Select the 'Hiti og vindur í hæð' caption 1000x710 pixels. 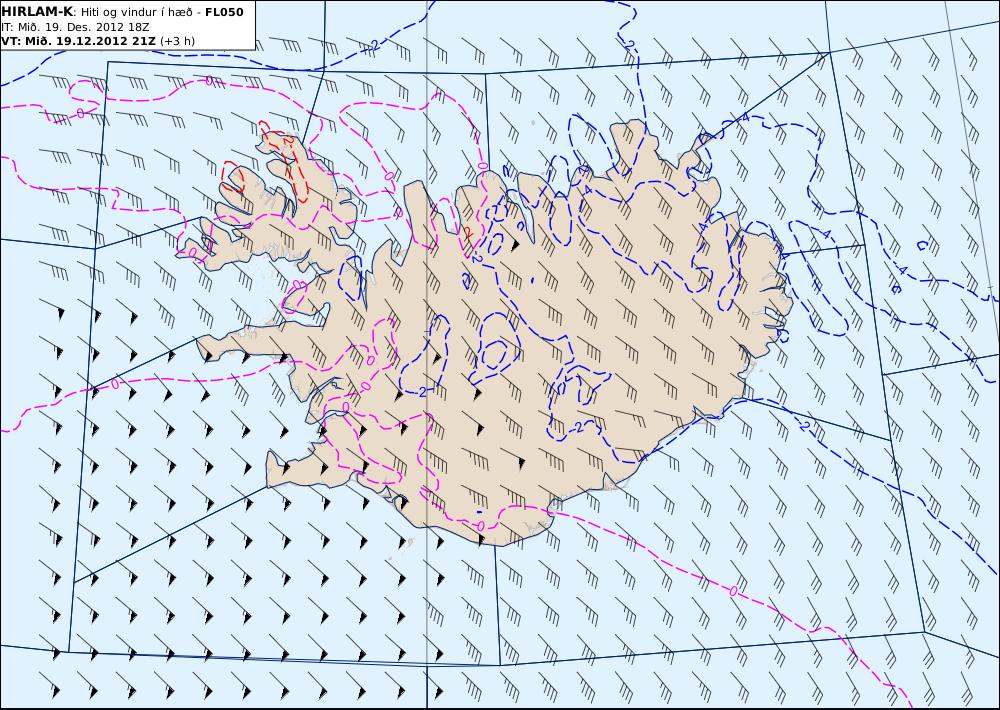coord(136,12)
